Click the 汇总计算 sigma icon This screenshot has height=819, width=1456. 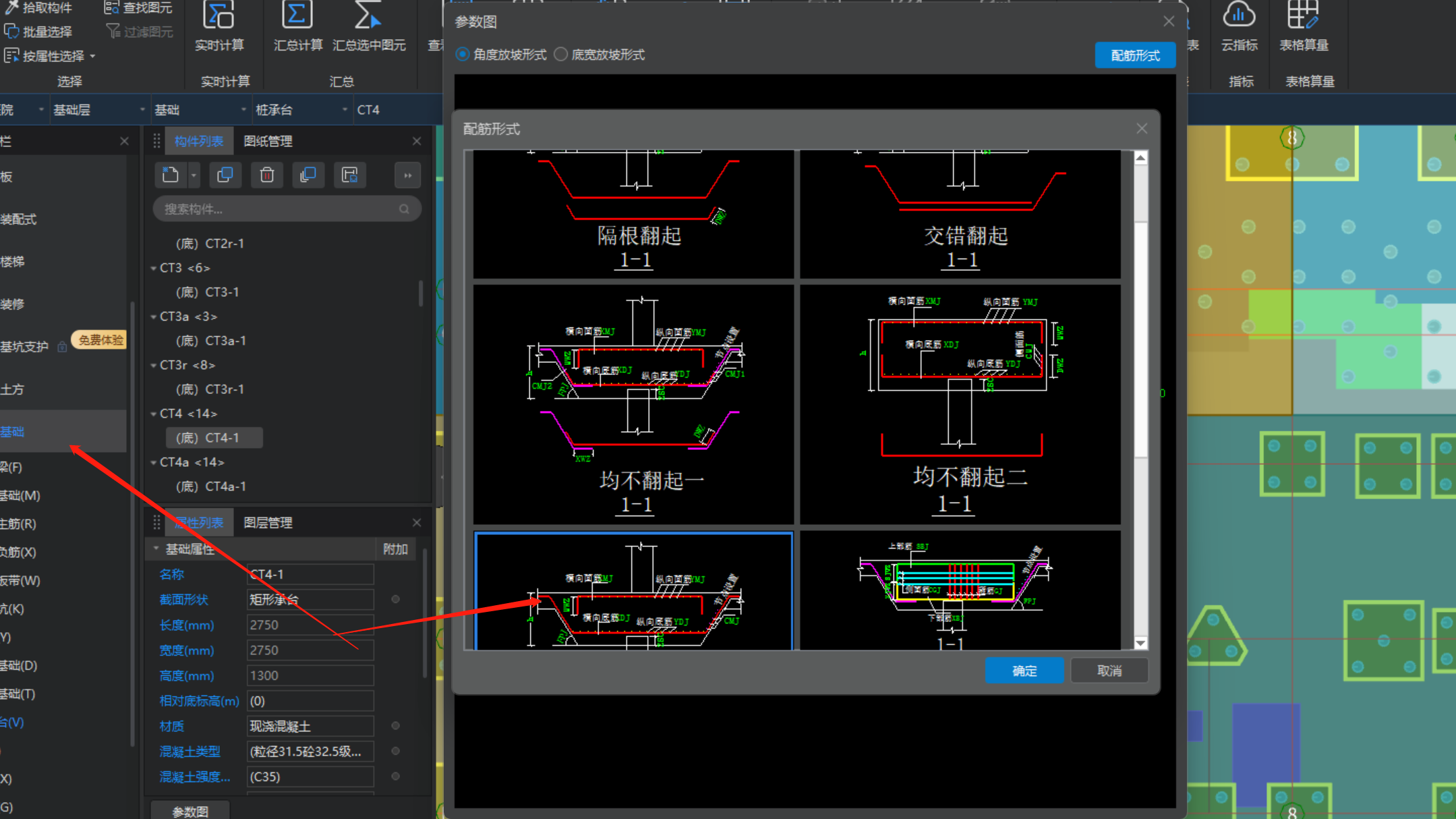(297, 15)
